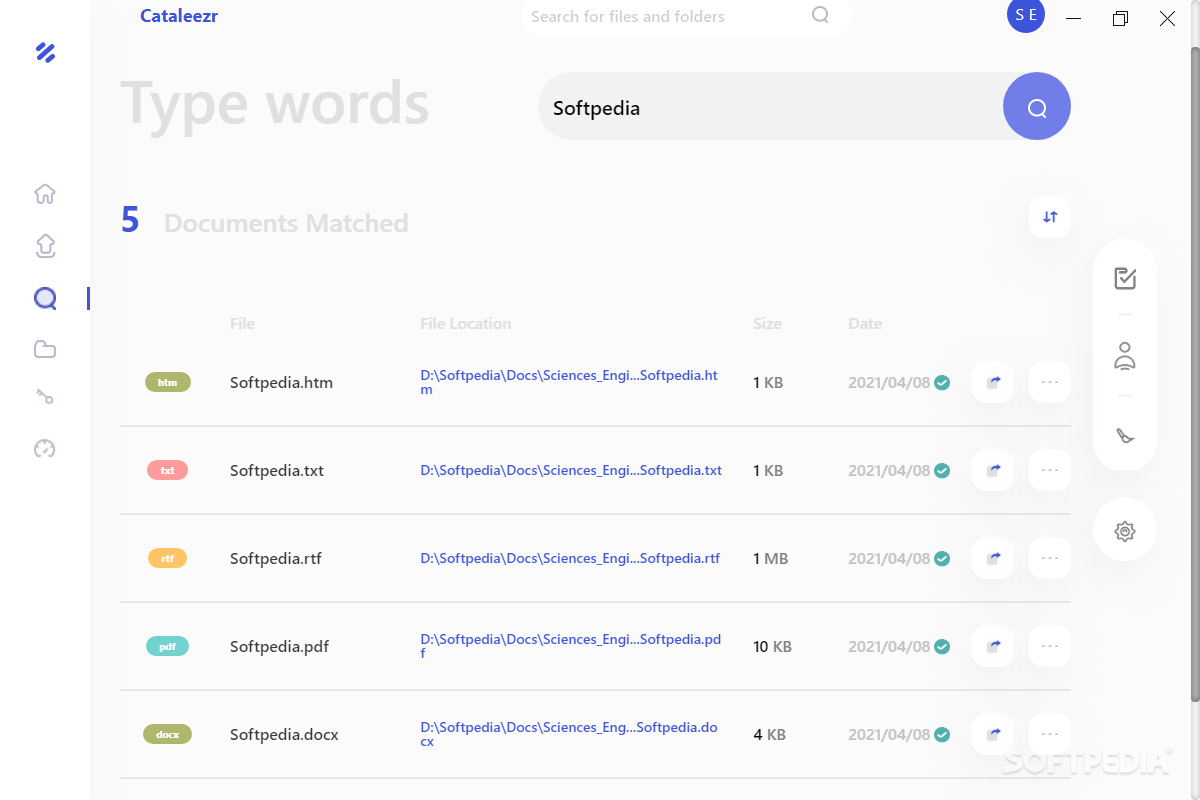Open the Softpedia.pdf file location link
This screenshot has width=1200, height=800.
tap(570, 646)
